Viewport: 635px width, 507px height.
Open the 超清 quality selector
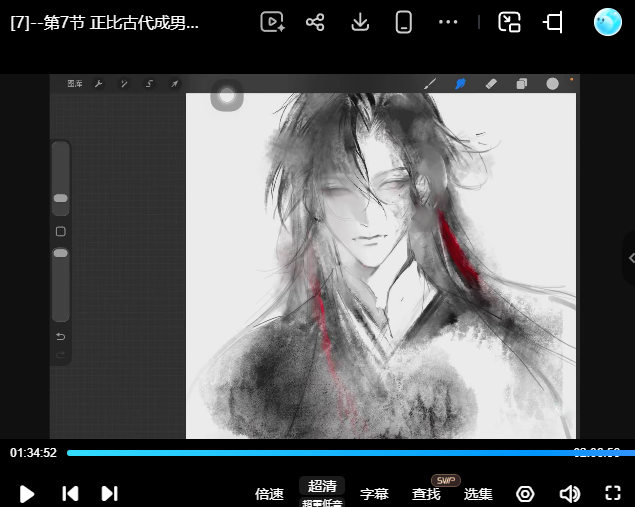tap(322, 486)
